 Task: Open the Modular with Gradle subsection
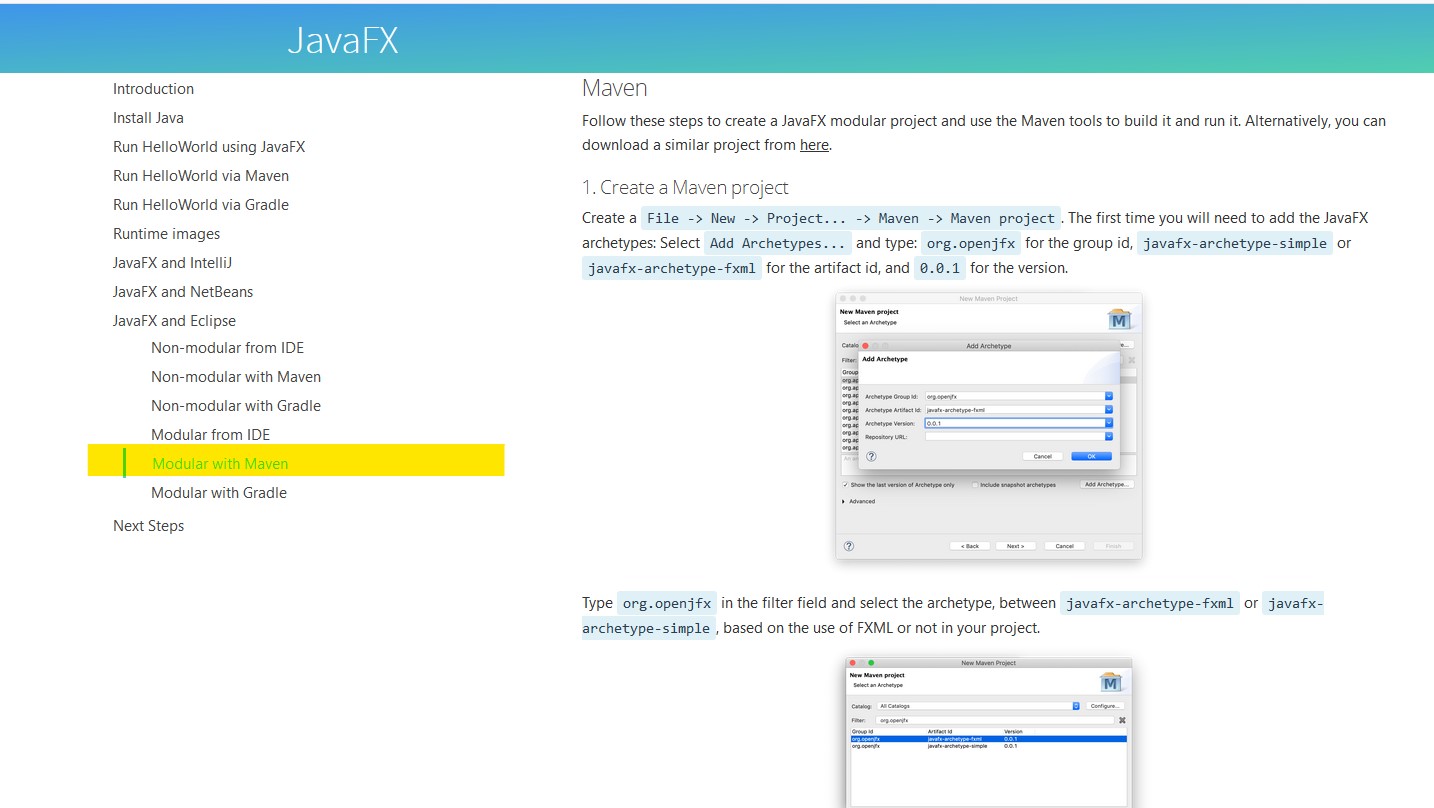pos(219,493)
